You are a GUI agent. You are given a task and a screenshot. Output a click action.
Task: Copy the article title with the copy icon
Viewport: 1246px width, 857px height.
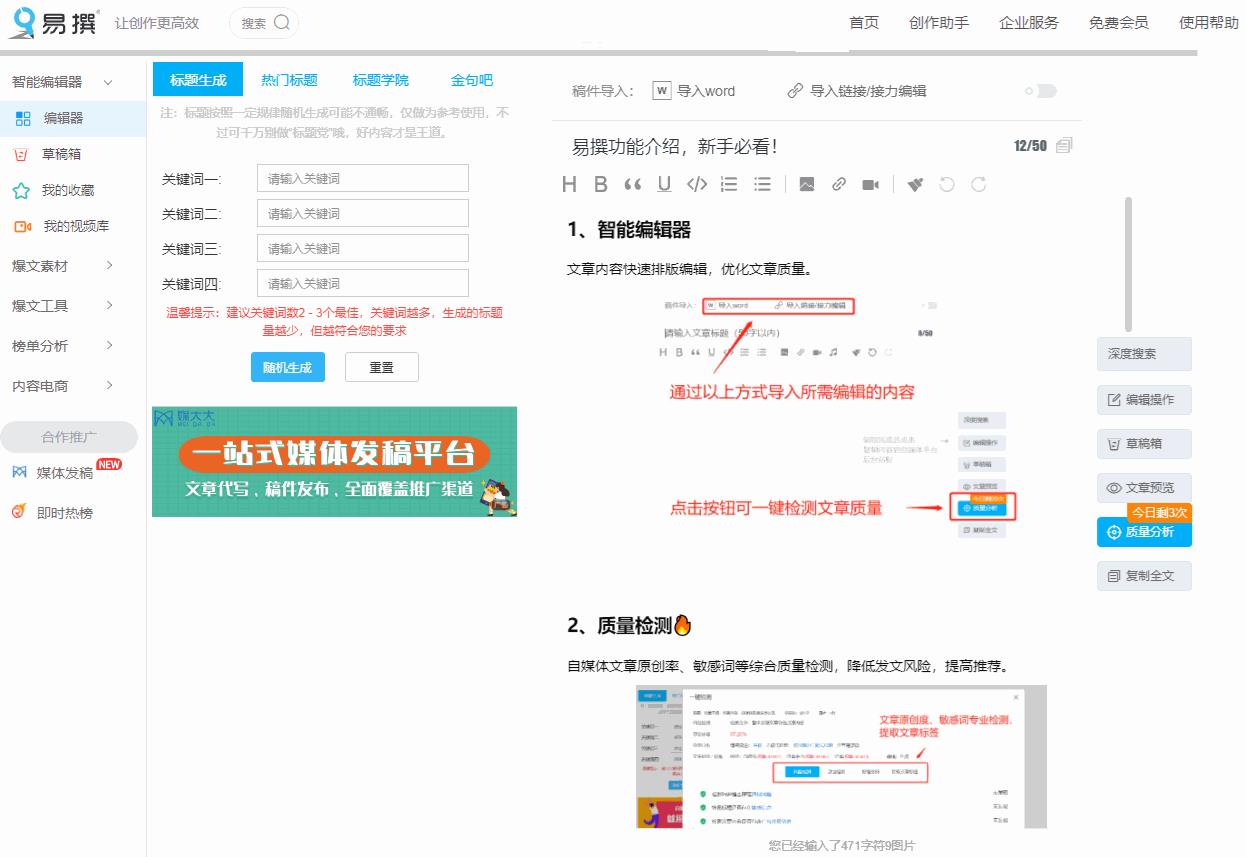(1064, 146)
